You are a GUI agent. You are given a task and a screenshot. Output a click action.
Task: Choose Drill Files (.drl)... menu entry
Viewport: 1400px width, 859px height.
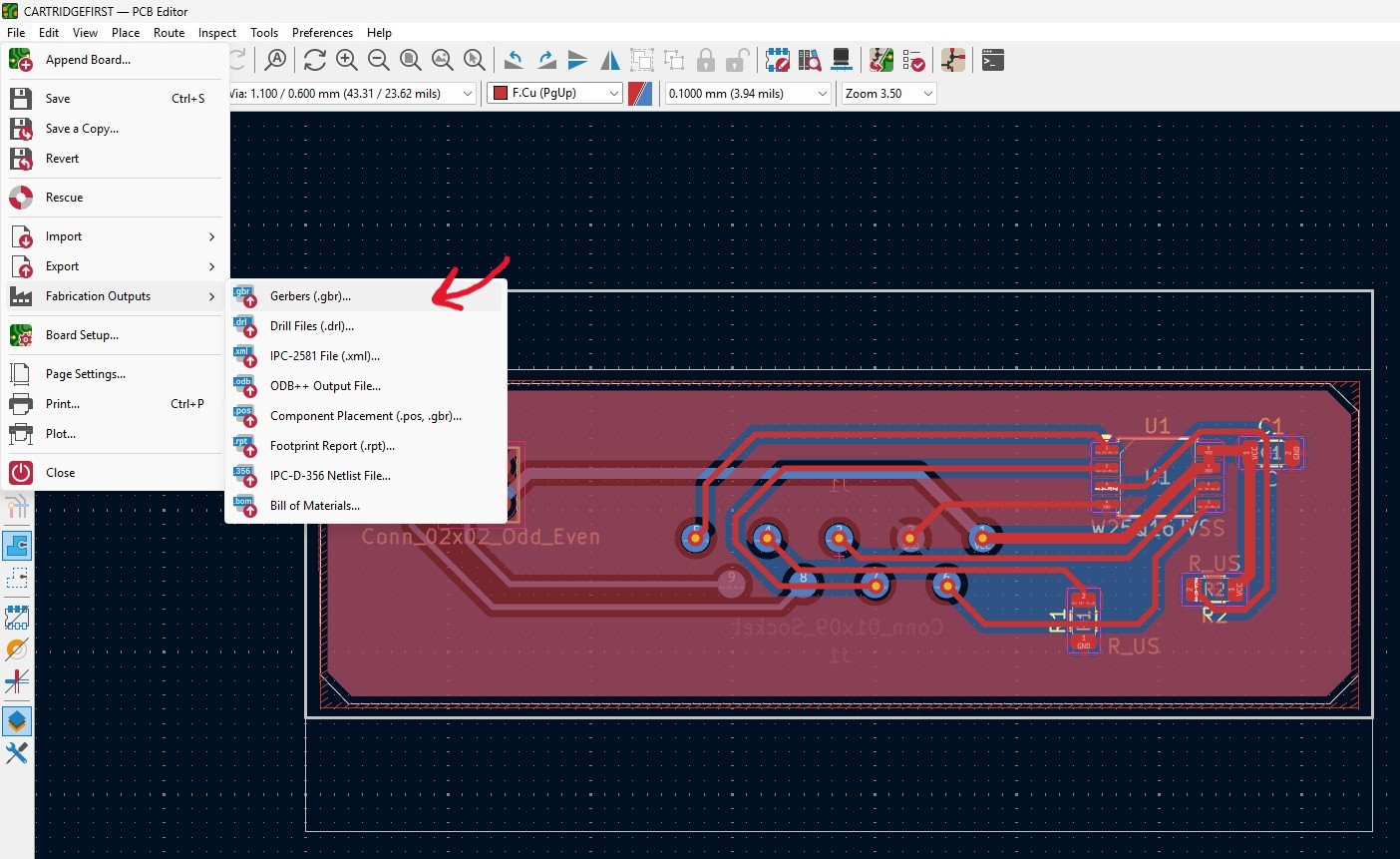(x=311, y=326)
